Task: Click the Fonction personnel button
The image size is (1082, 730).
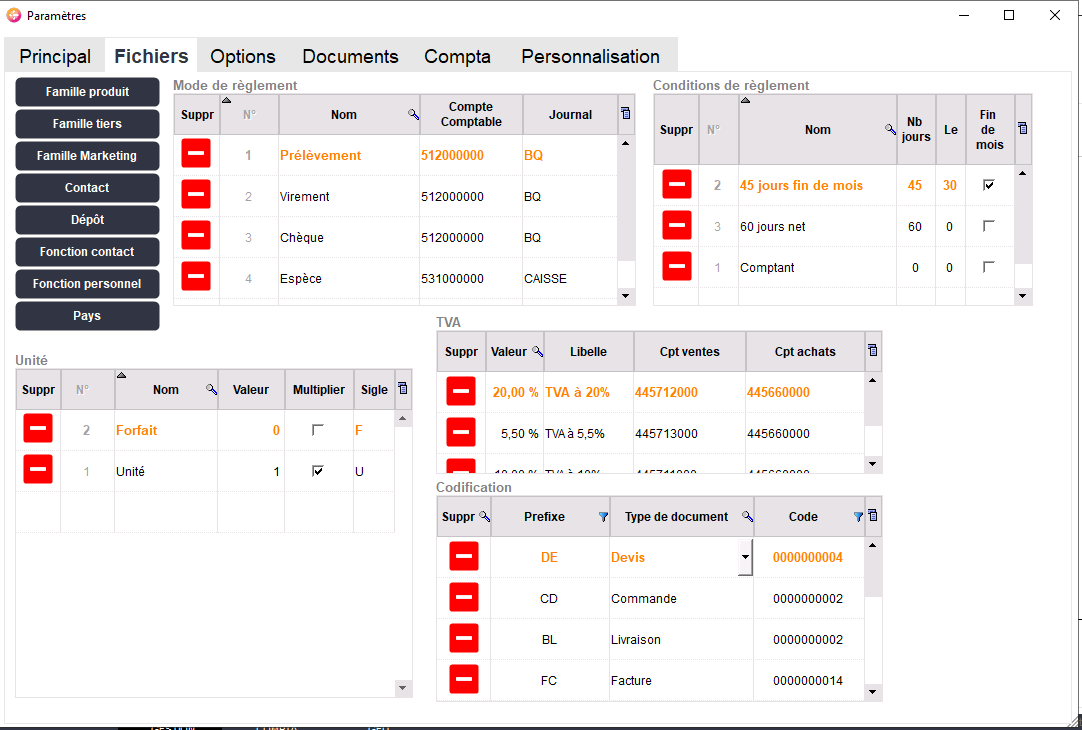Action: (87, 284)
